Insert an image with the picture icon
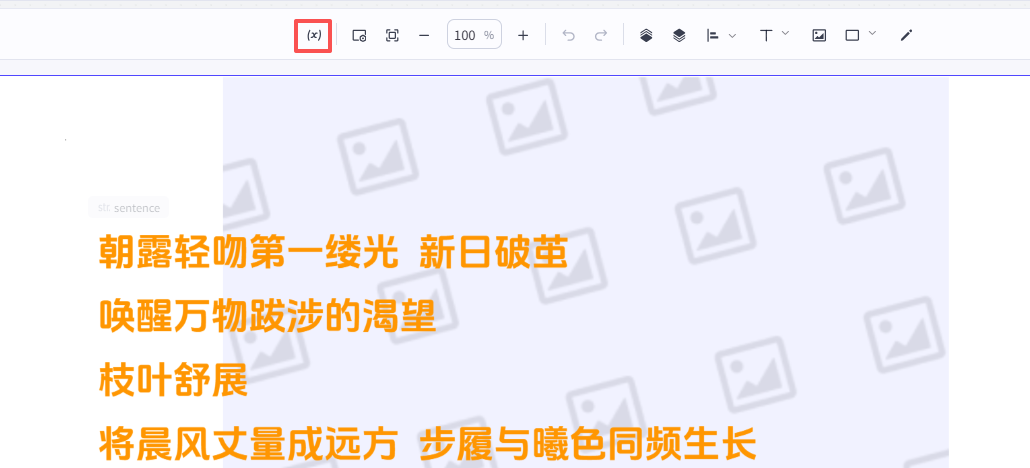The width and height of the screenshot is (1030, 468). [819, 35]
